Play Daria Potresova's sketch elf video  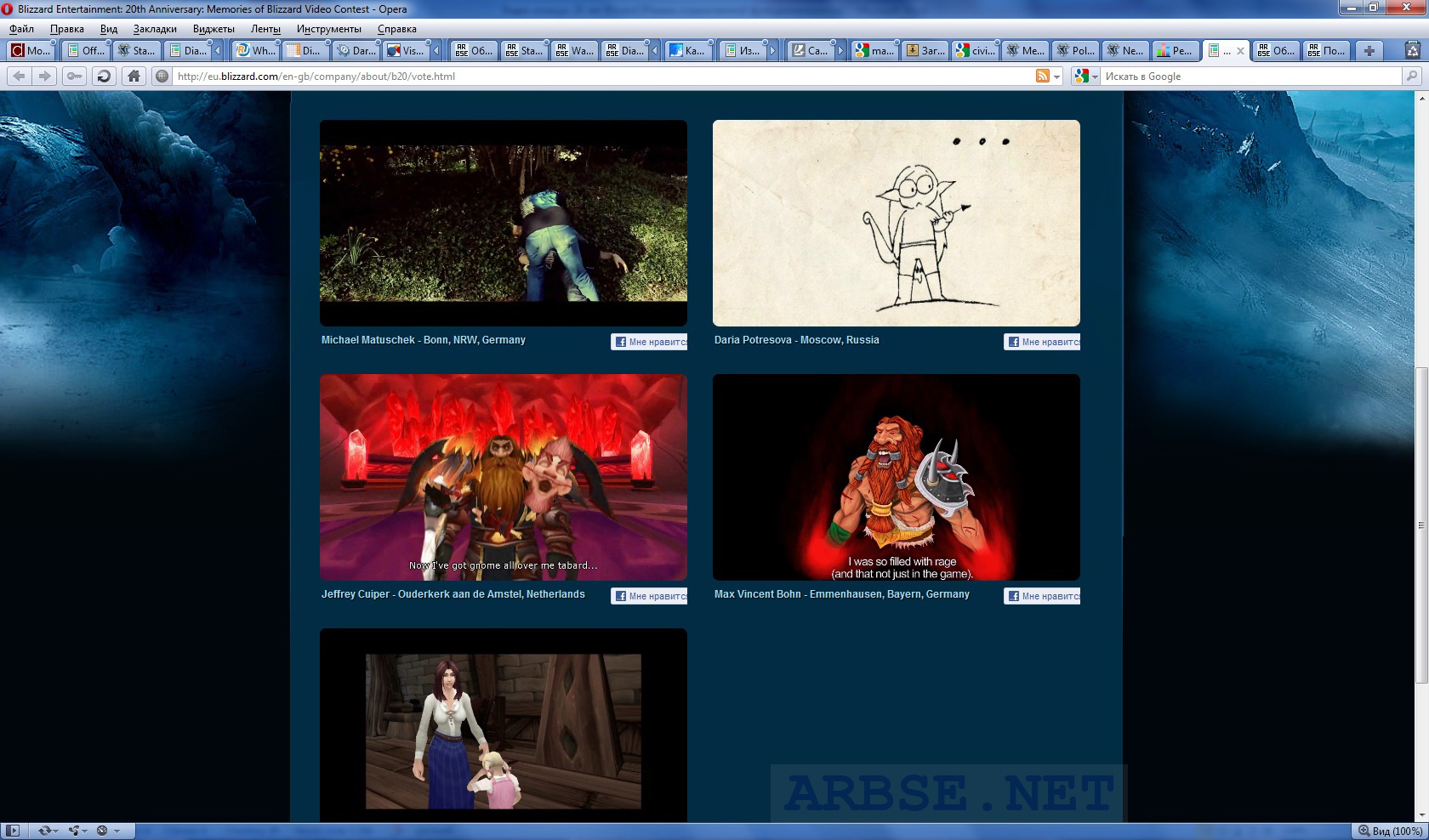coord(897,223)
